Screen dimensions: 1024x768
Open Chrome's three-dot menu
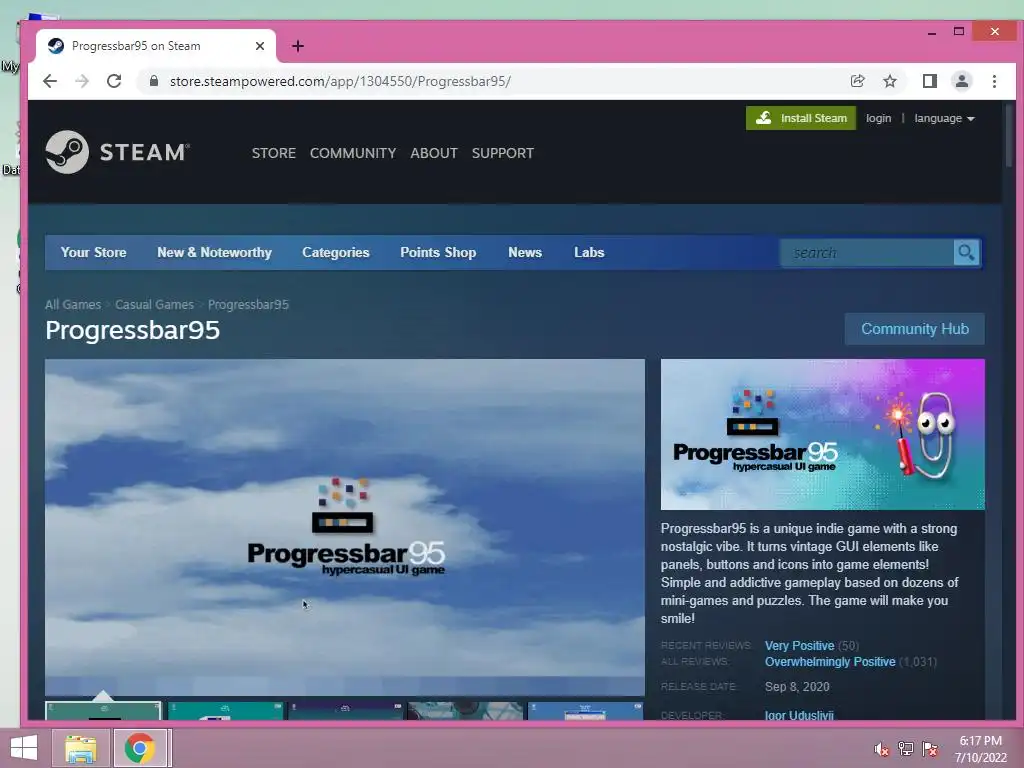click(x=994, y=81)
